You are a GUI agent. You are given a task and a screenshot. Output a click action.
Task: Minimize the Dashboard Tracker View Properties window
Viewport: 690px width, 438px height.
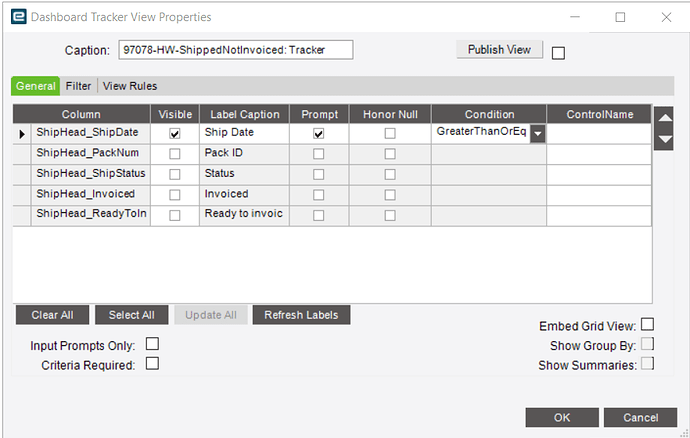(x=574, y=17)
